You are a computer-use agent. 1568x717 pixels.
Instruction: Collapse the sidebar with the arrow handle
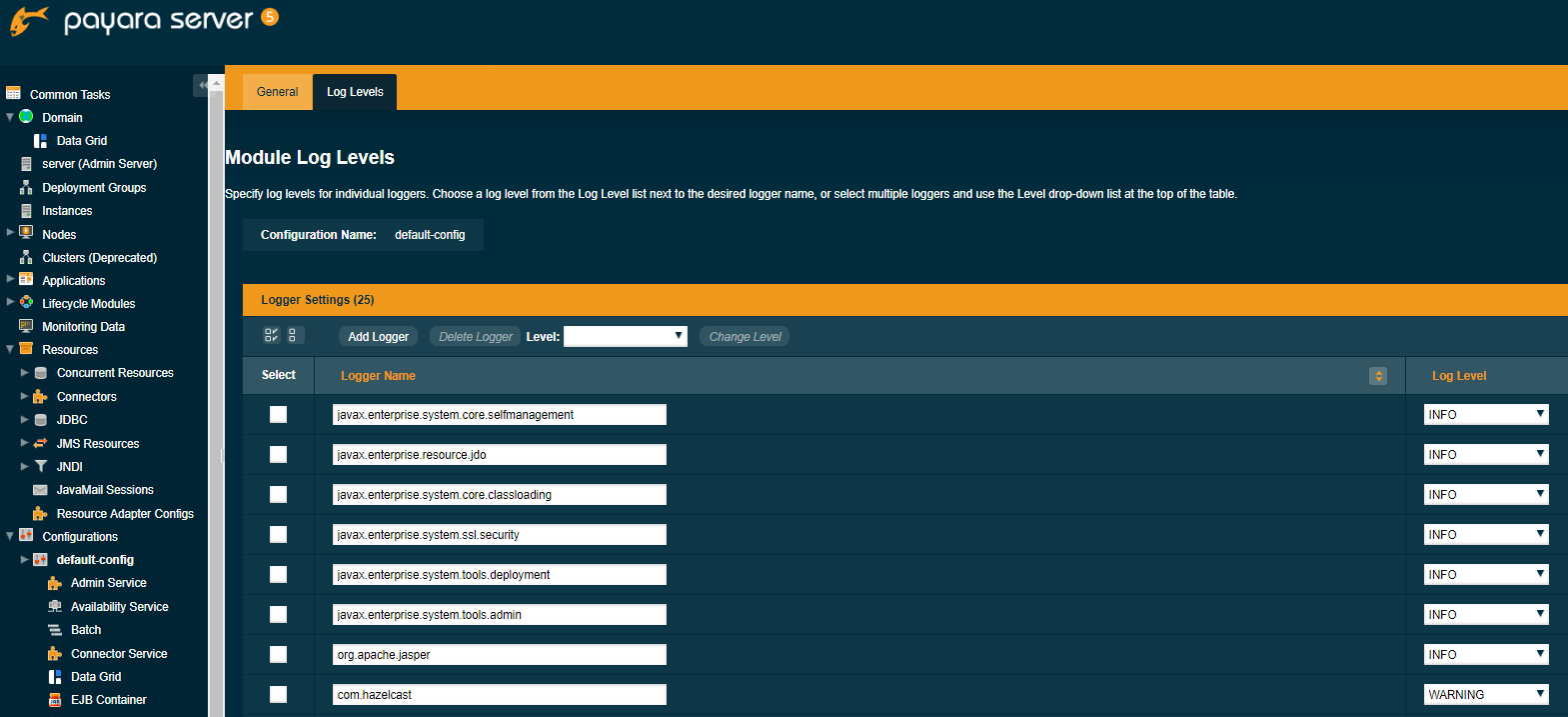[x=201, y=85]
